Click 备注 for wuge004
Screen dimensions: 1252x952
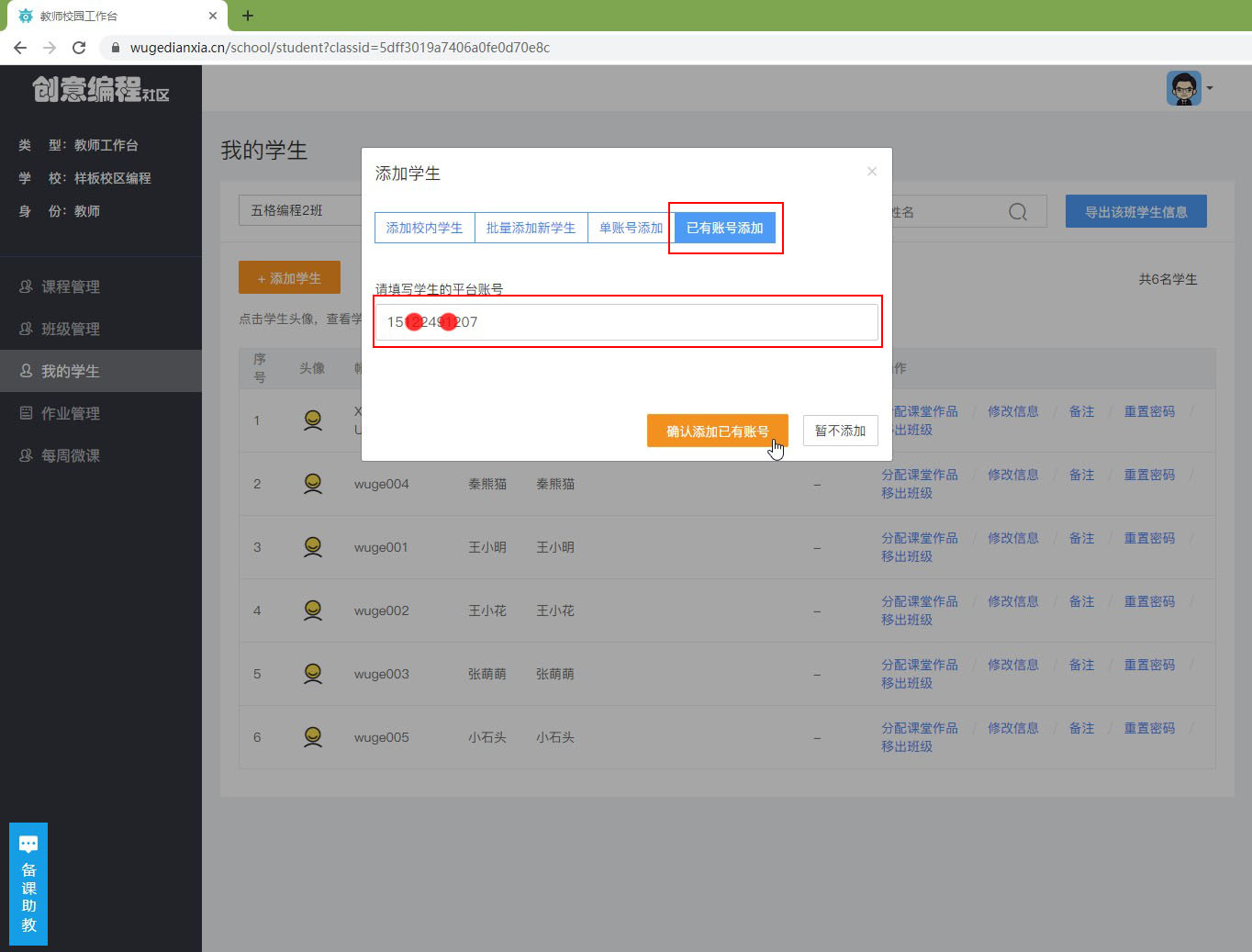1081,475
